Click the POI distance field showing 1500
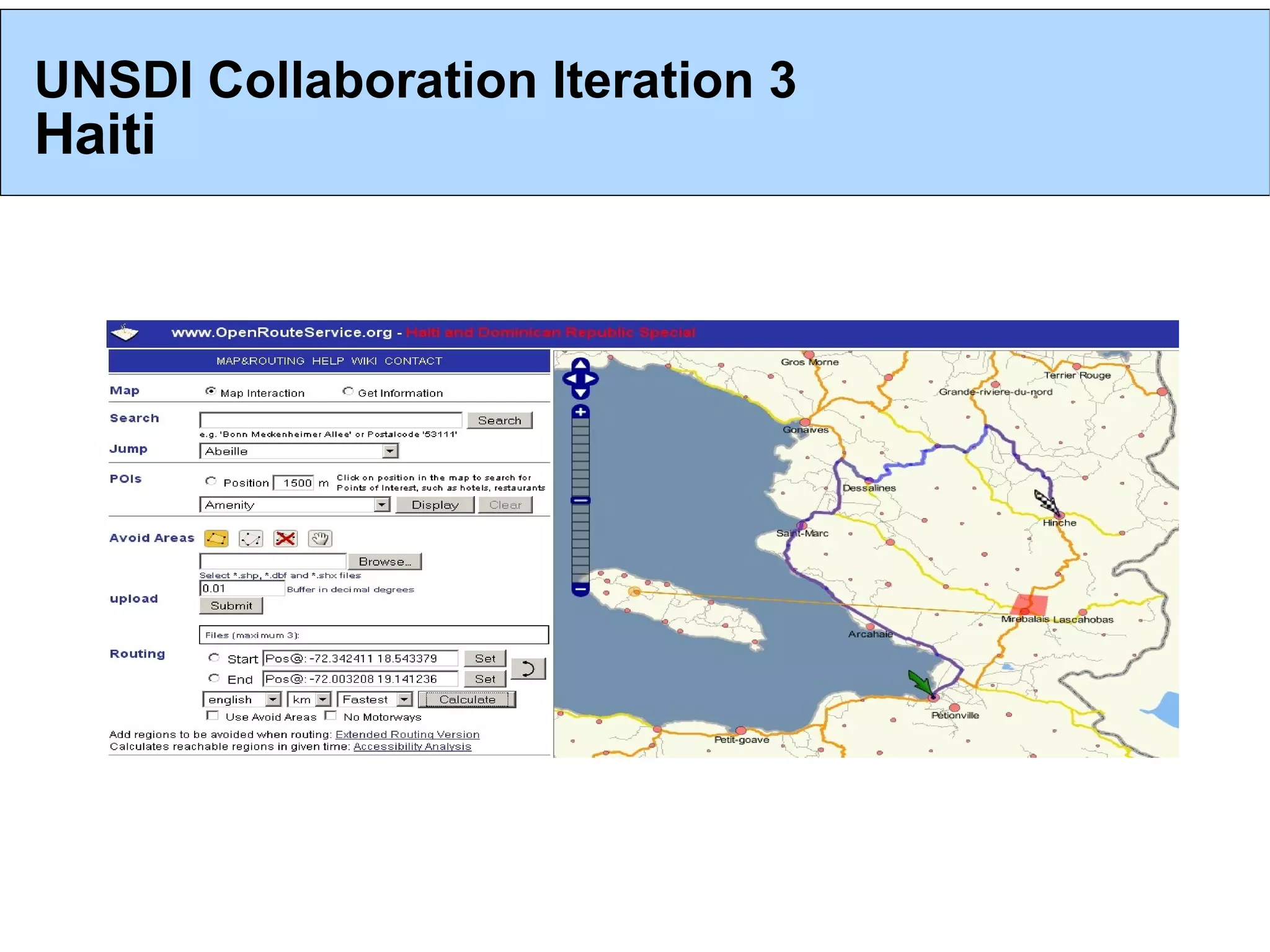Image resolution: width=1270 pixels, height=952 pixels. (x=294, y=483)
